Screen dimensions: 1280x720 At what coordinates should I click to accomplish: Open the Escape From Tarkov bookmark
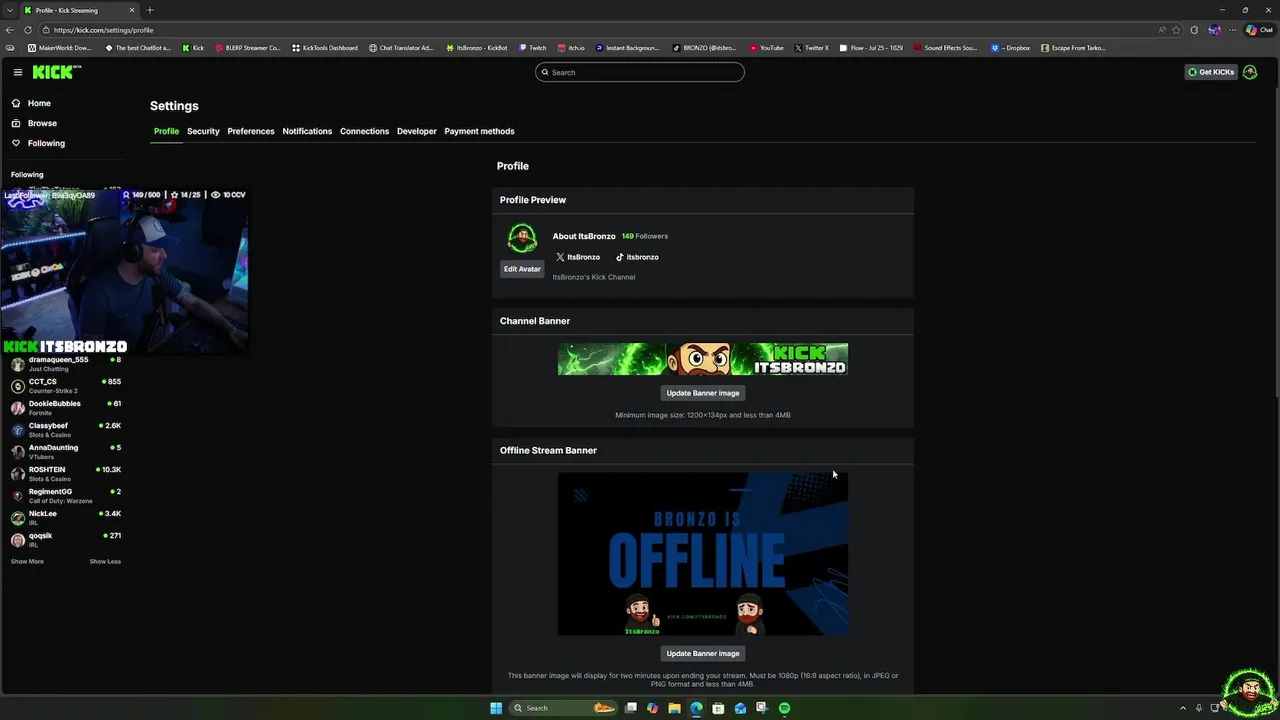(1073, 48)
